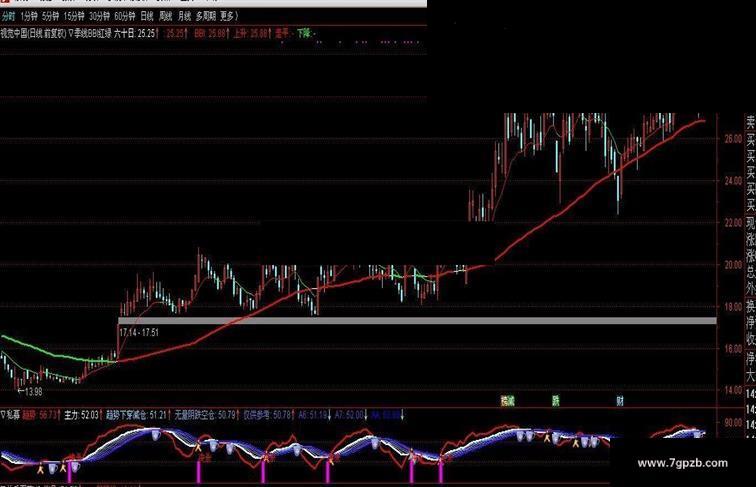756x487 pixels.
Task: Switch to the 分时 timeframe tab
Action: tap(8, 16)
